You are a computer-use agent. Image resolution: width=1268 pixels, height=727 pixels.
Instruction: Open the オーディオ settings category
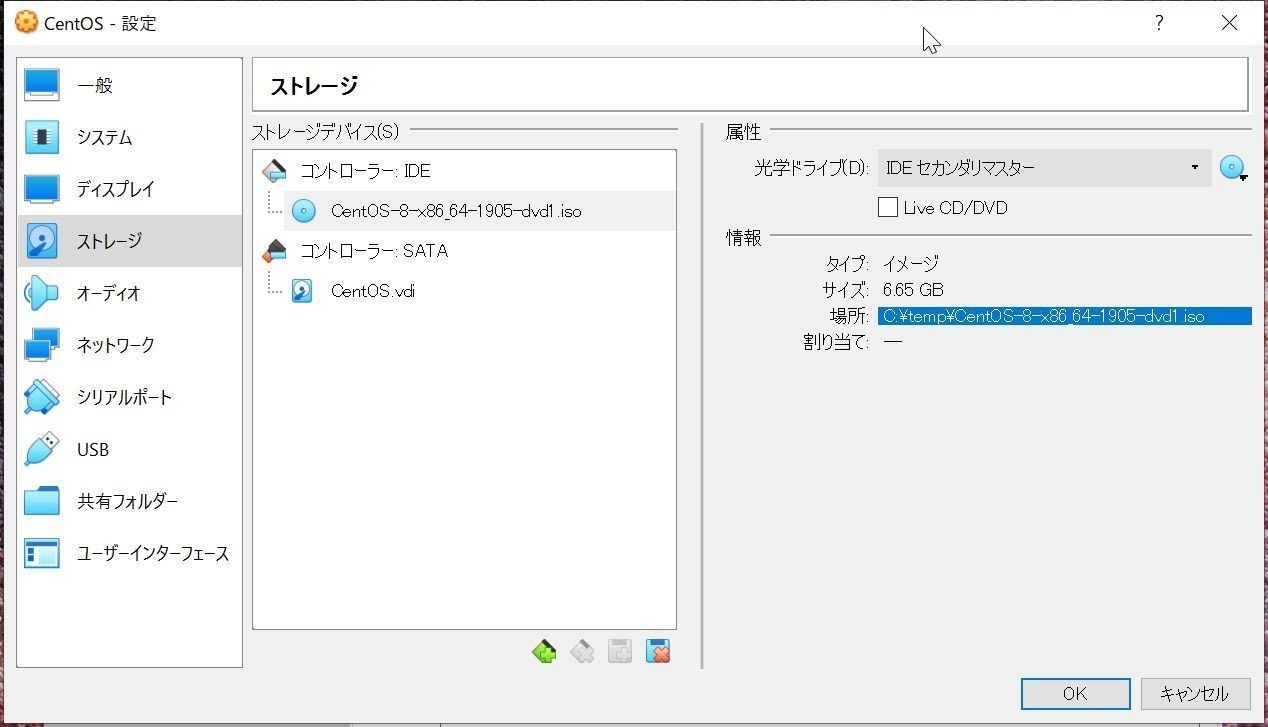tap(129, 293)
